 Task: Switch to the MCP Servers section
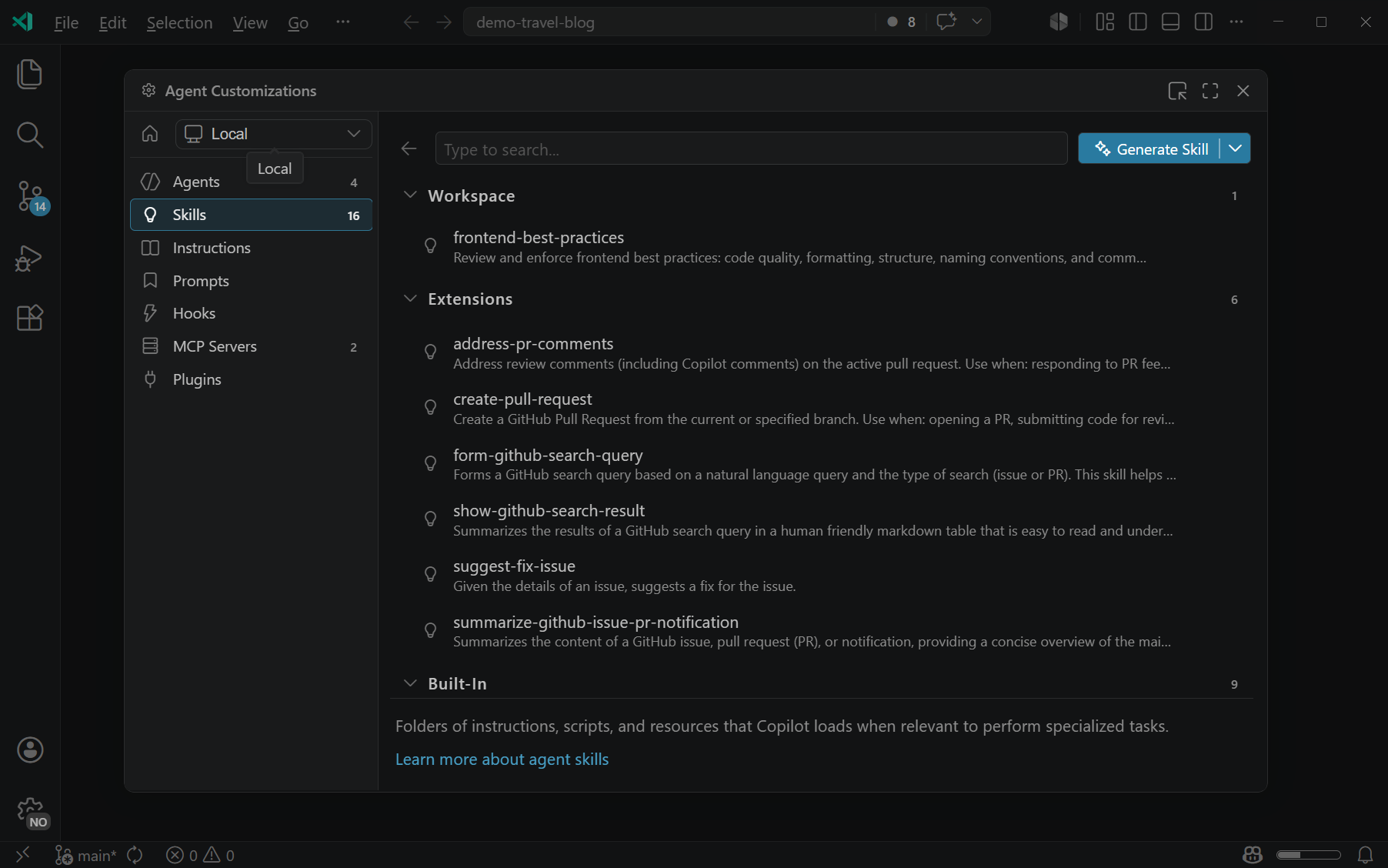(x=215, y=346)
